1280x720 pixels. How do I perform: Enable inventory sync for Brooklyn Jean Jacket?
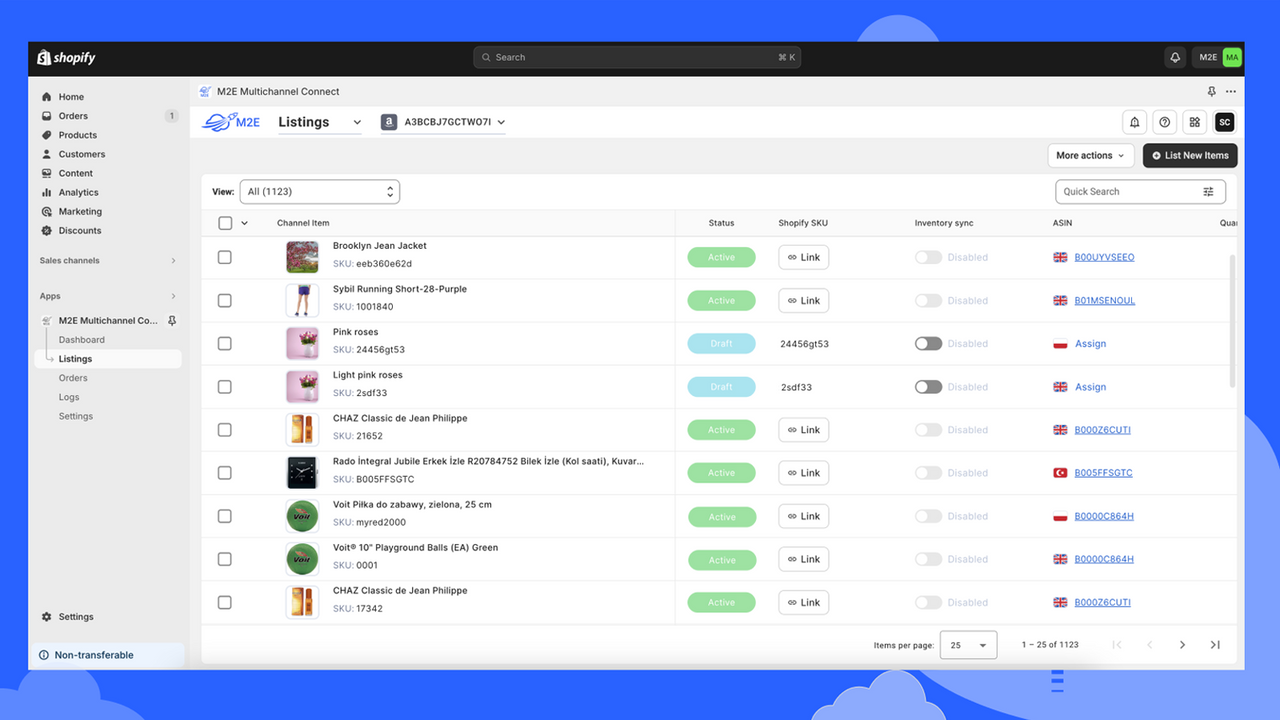click(x=928, y=257)
